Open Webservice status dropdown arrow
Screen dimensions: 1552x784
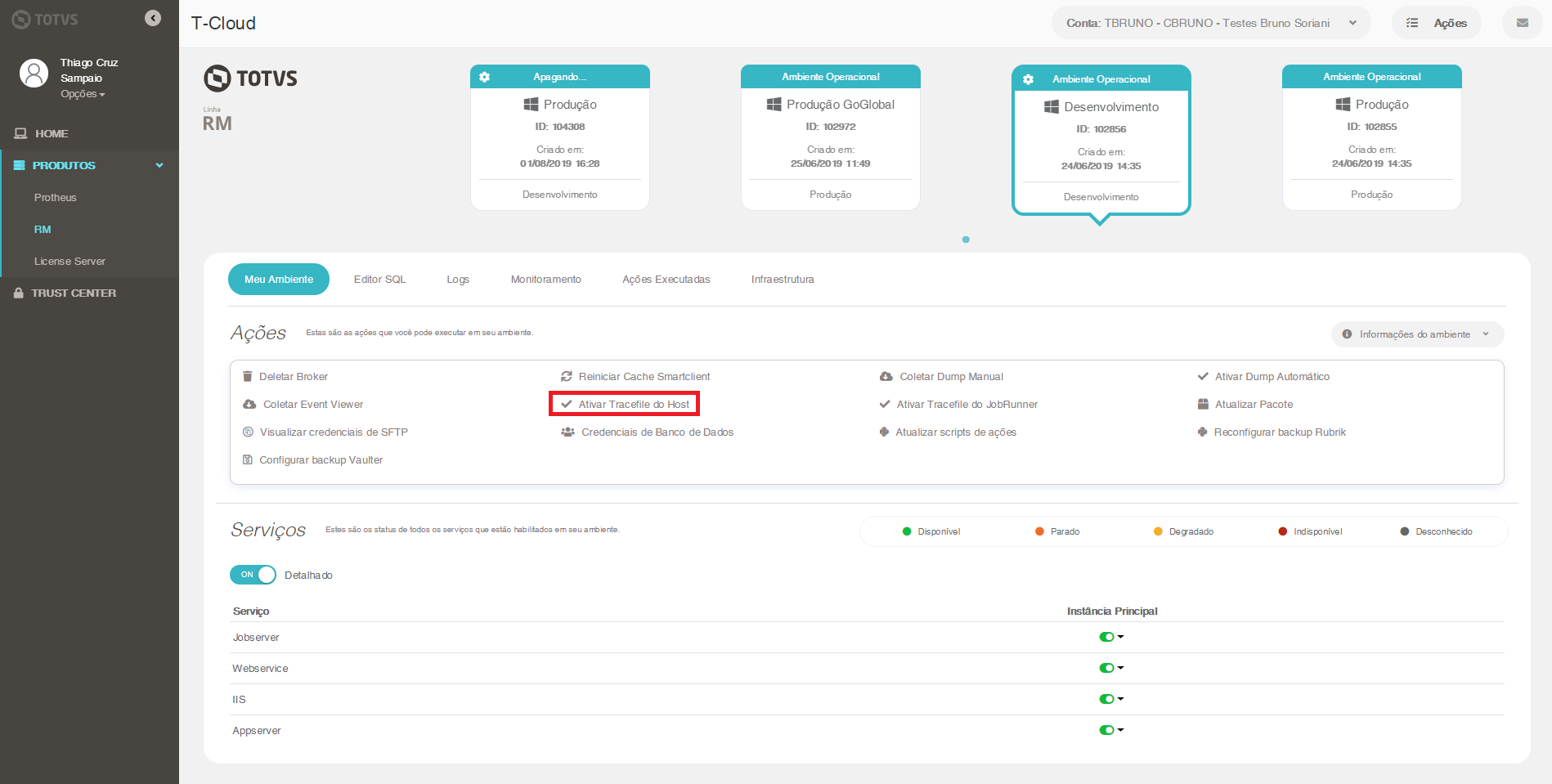coord(1121,668)
